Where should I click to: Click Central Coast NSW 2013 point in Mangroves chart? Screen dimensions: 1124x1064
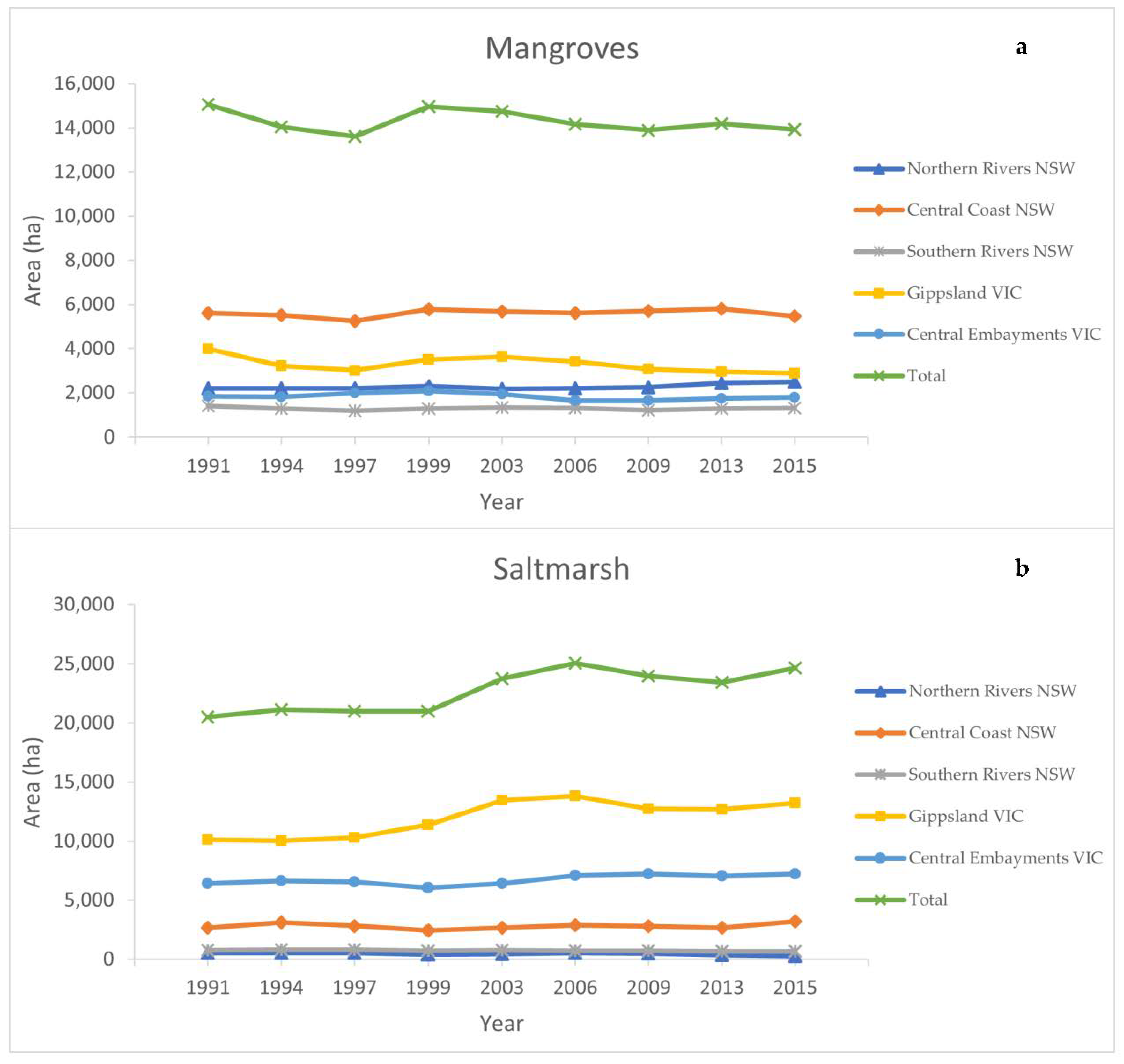click(x=721, y=309)
